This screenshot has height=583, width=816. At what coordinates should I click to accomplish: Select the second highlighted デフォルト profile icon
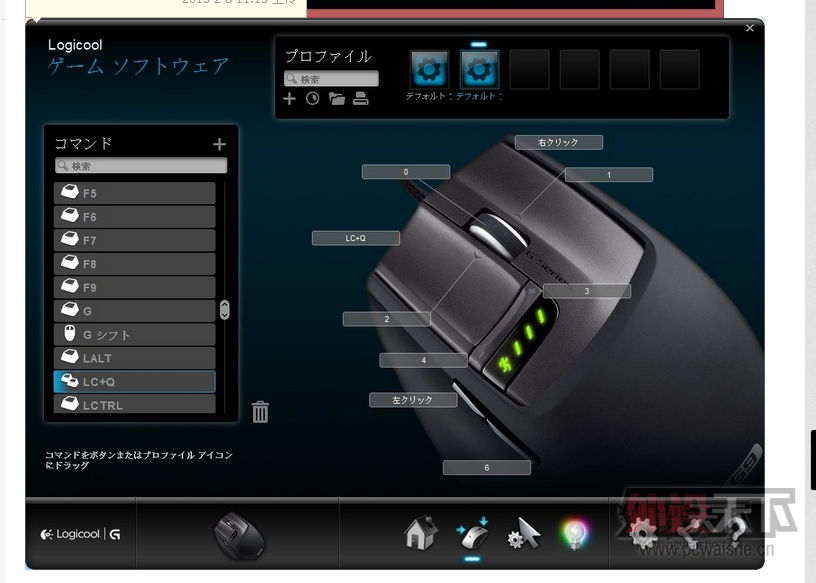[479, 70]
